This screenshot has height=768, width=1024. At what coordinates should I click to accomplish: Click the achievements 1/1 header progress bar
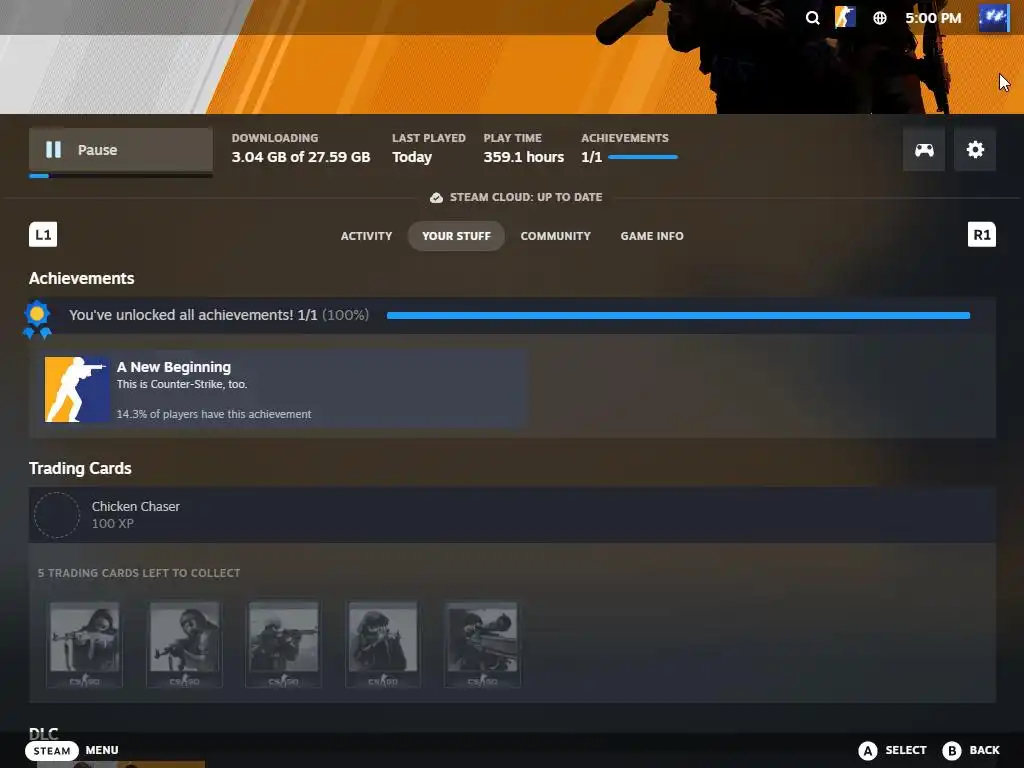point(643,157)
